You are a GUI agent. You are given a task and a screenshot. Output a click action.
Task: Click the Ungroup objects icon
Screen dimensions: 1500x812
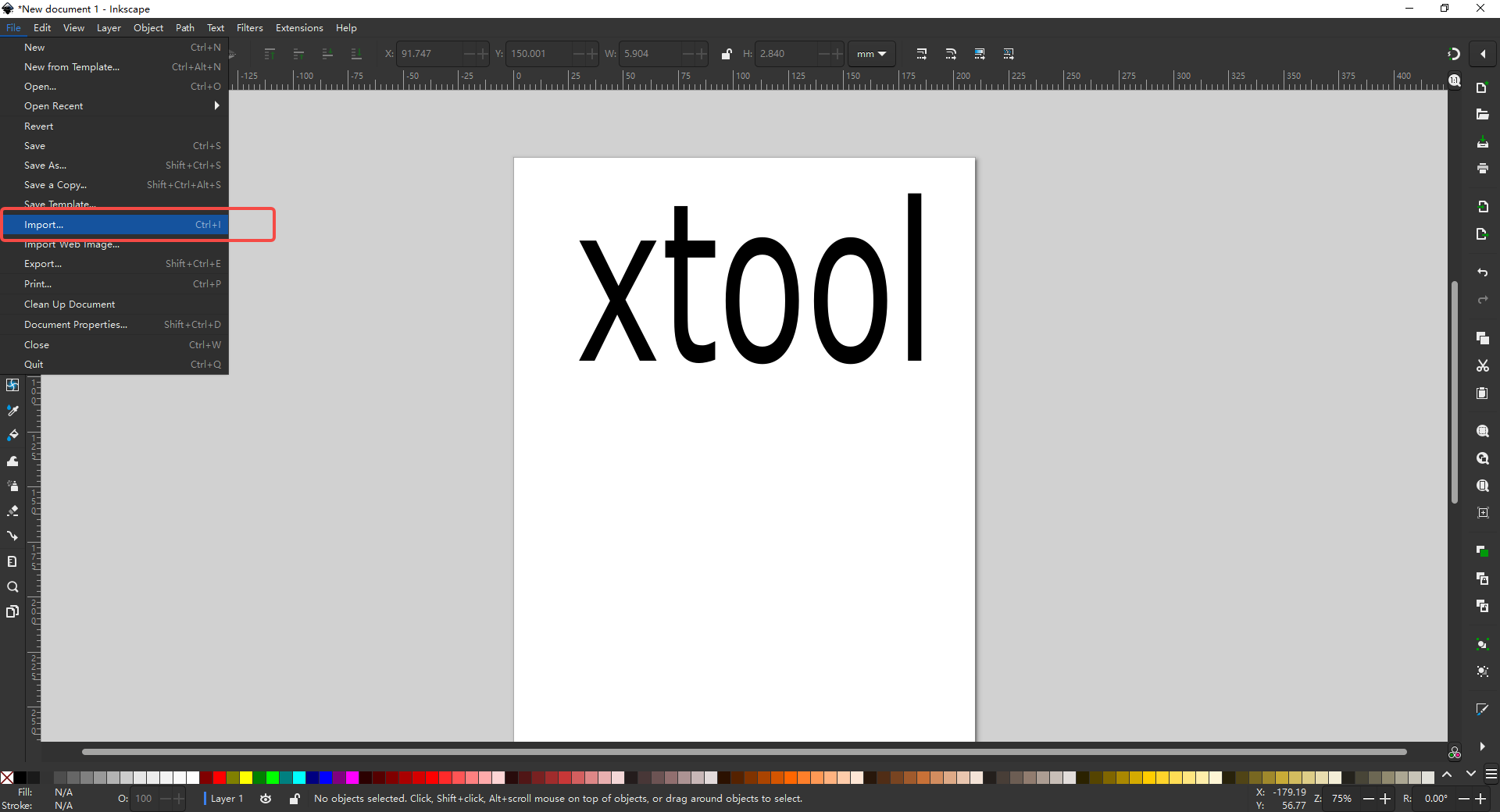coord(1482,671)
